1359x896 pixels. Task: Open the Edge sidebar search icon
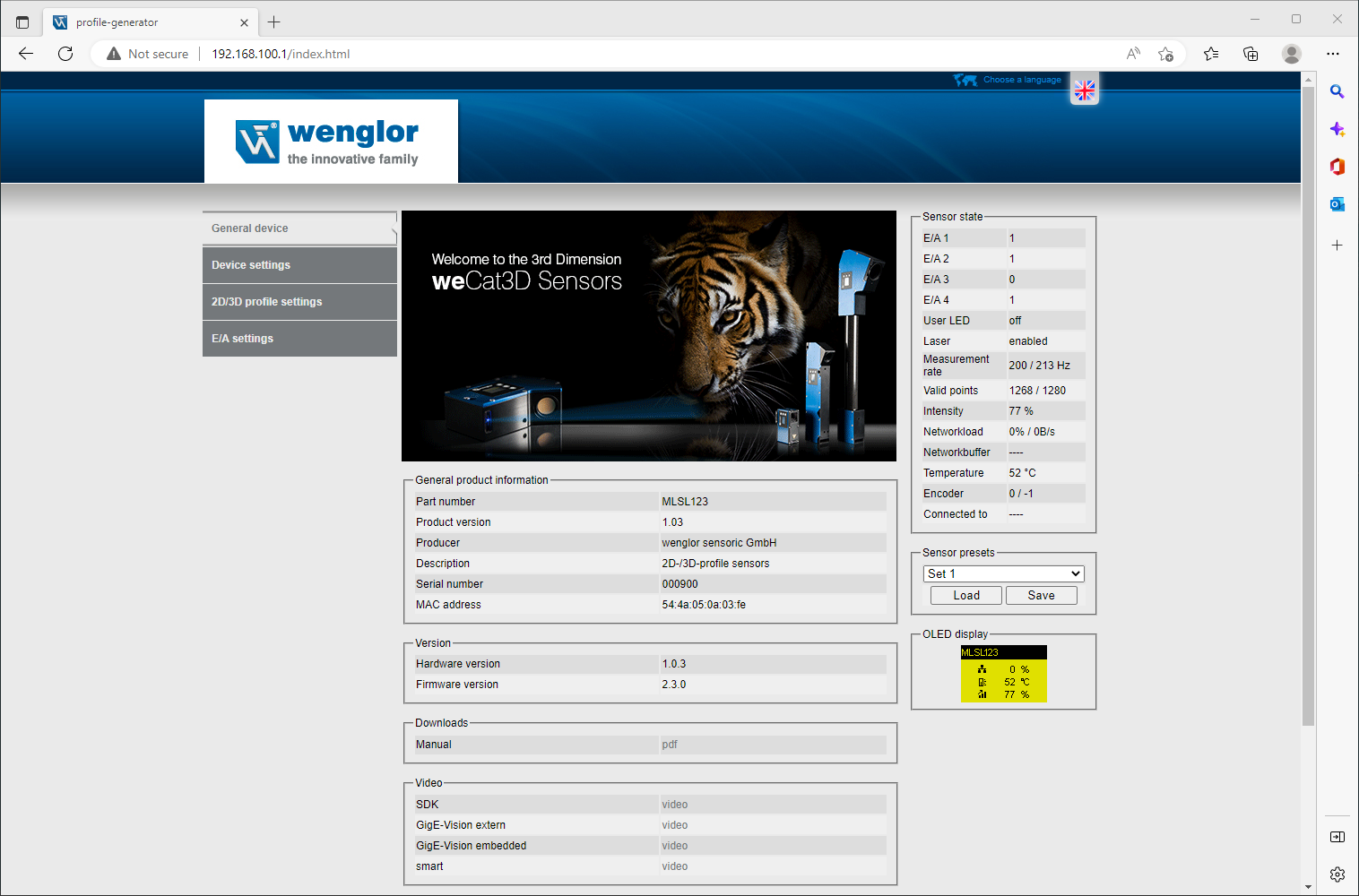[x=1337, y=91]
